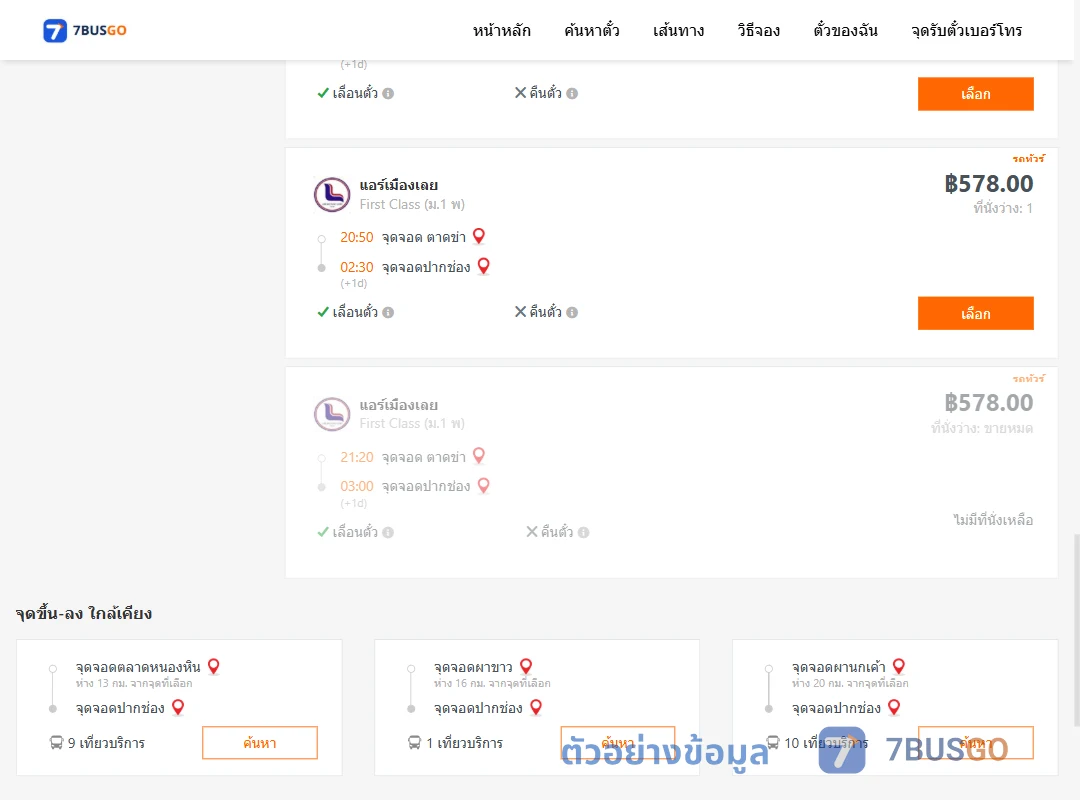Search trips from จุดจอดตลาดหนองหิน with ค้นหา
Viewport: 1080px width, 800px height.
[260, 743]
